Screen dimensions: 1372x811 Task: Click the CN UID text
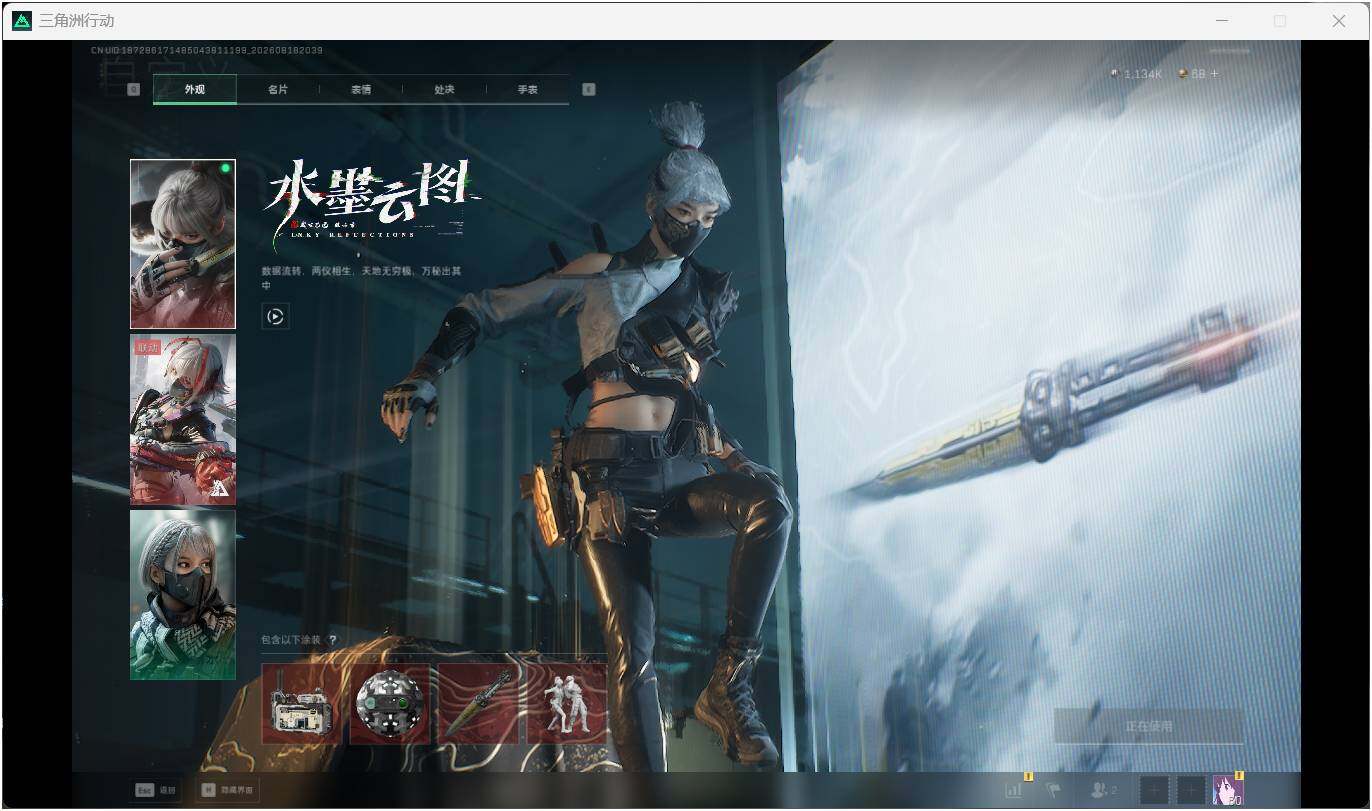click(x=206, y=50)
